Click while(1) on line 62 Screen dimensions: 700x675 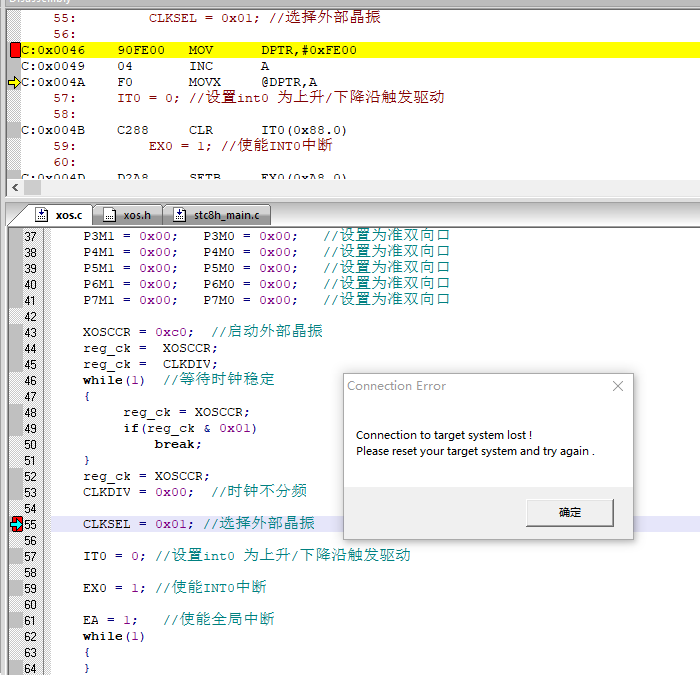pyautogui.click(x=114, y=636)
